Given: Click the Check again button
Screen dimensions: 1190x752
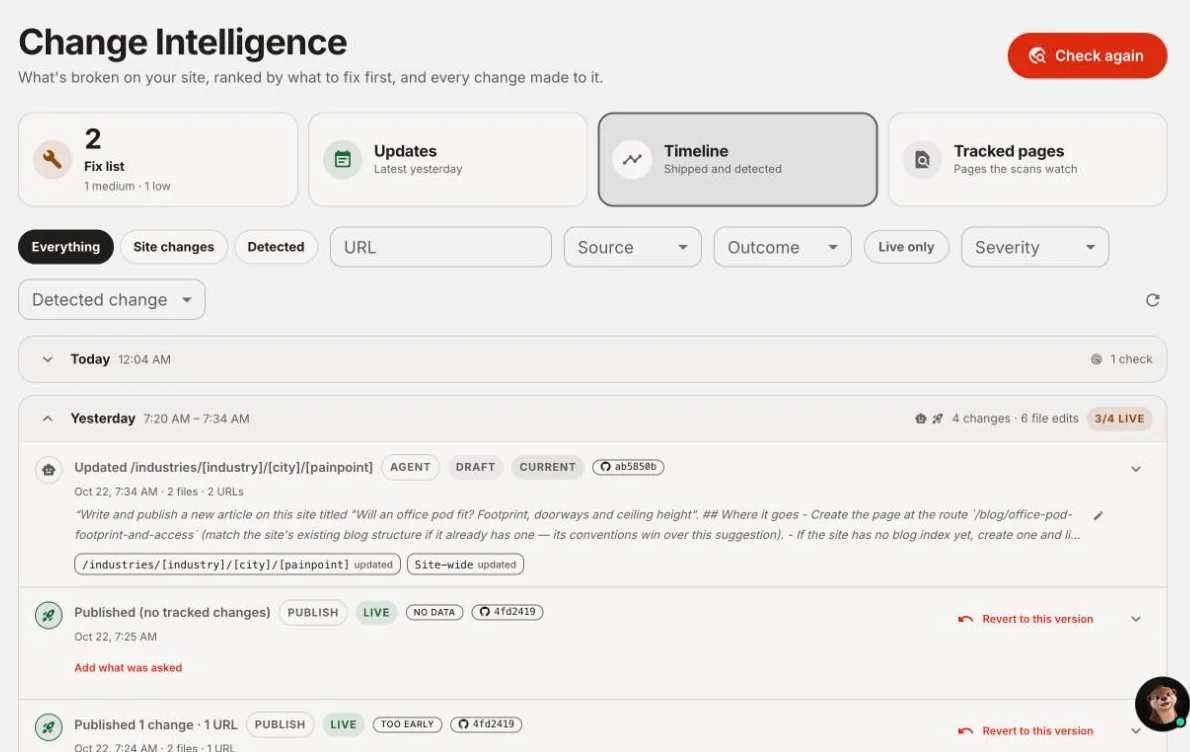Looking at the screenshot, I should click(x=1086, y=55).
